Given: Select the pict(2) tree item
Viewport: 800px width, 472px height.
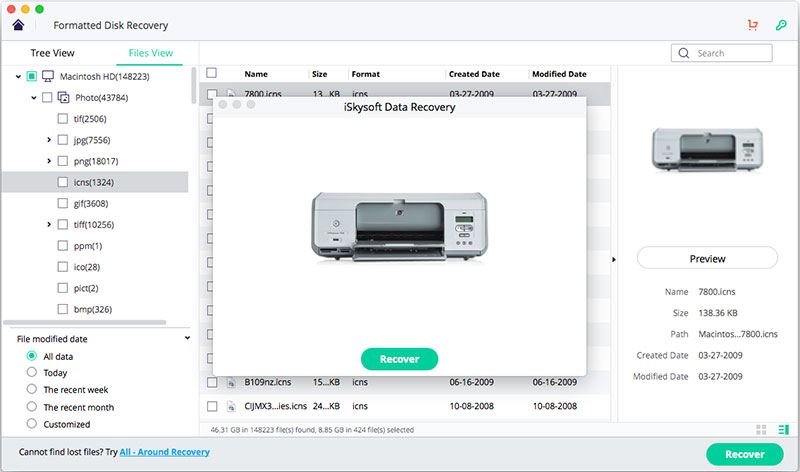Looking at the screenshot, I should pyautogui.click(x=86, y=288).
